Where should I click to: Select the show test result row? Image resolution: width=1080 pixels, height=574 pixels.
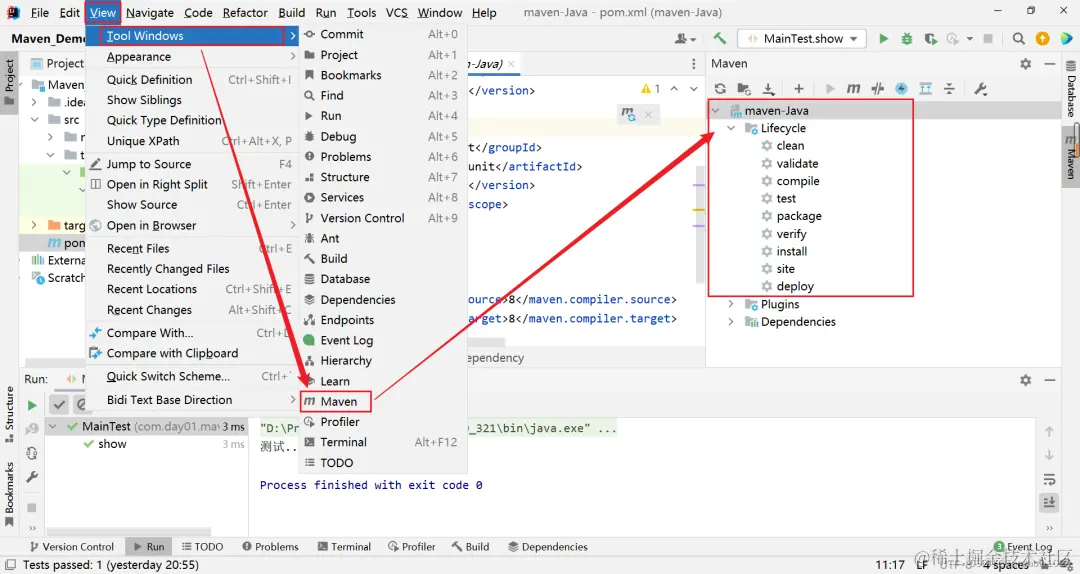[146, 444]
